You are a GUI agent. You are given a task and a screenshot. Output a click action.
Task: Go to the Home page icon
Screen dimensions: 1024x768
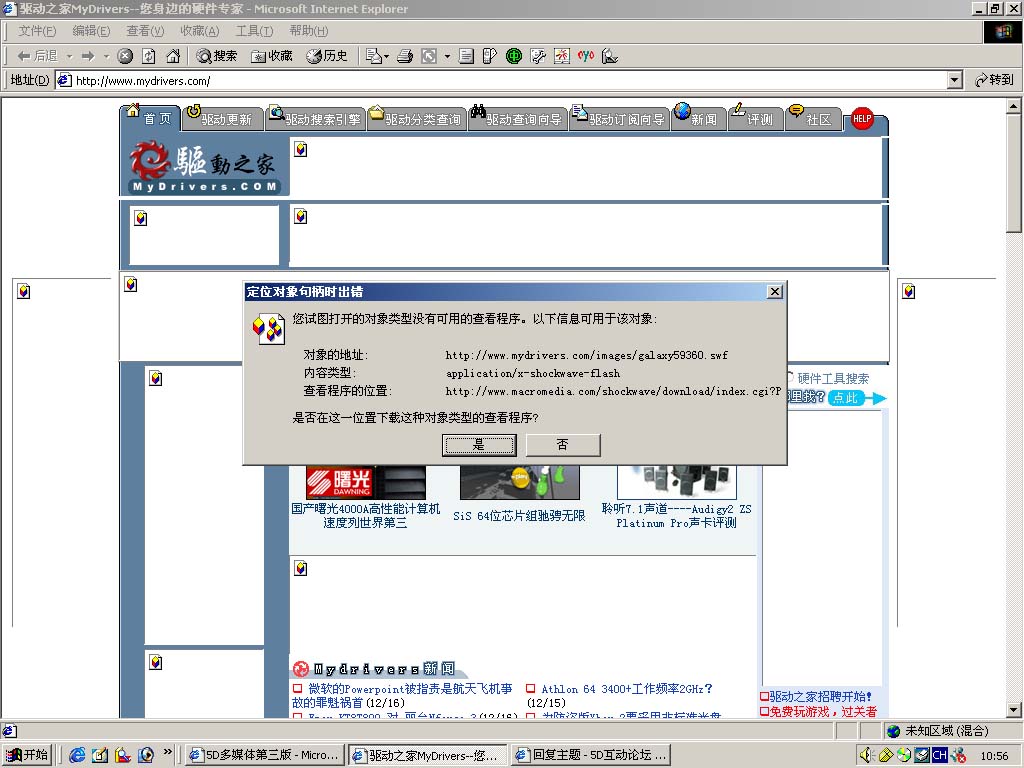point(172,56)
